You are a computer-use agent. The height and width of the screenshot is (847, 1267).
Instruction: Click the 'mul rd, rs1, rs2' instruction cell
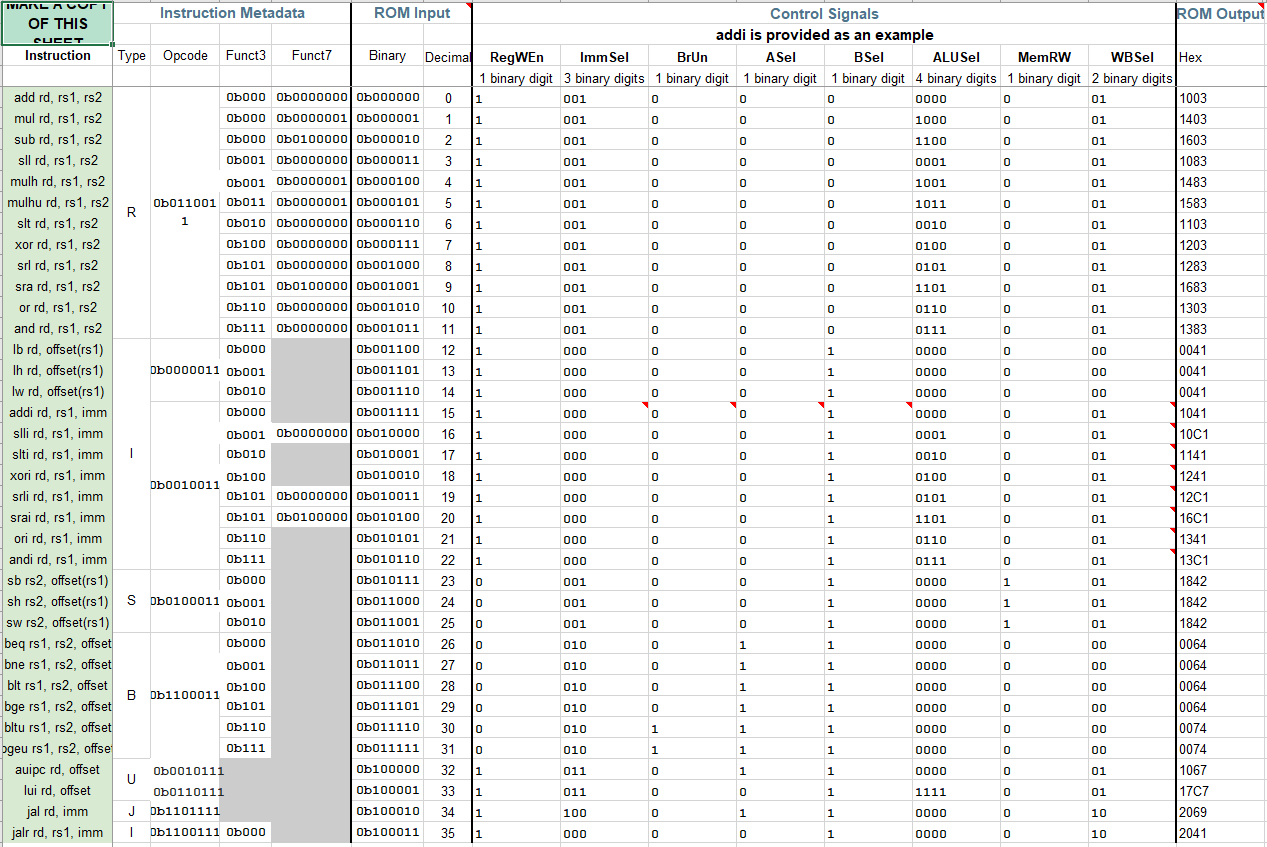coord(57,119)
